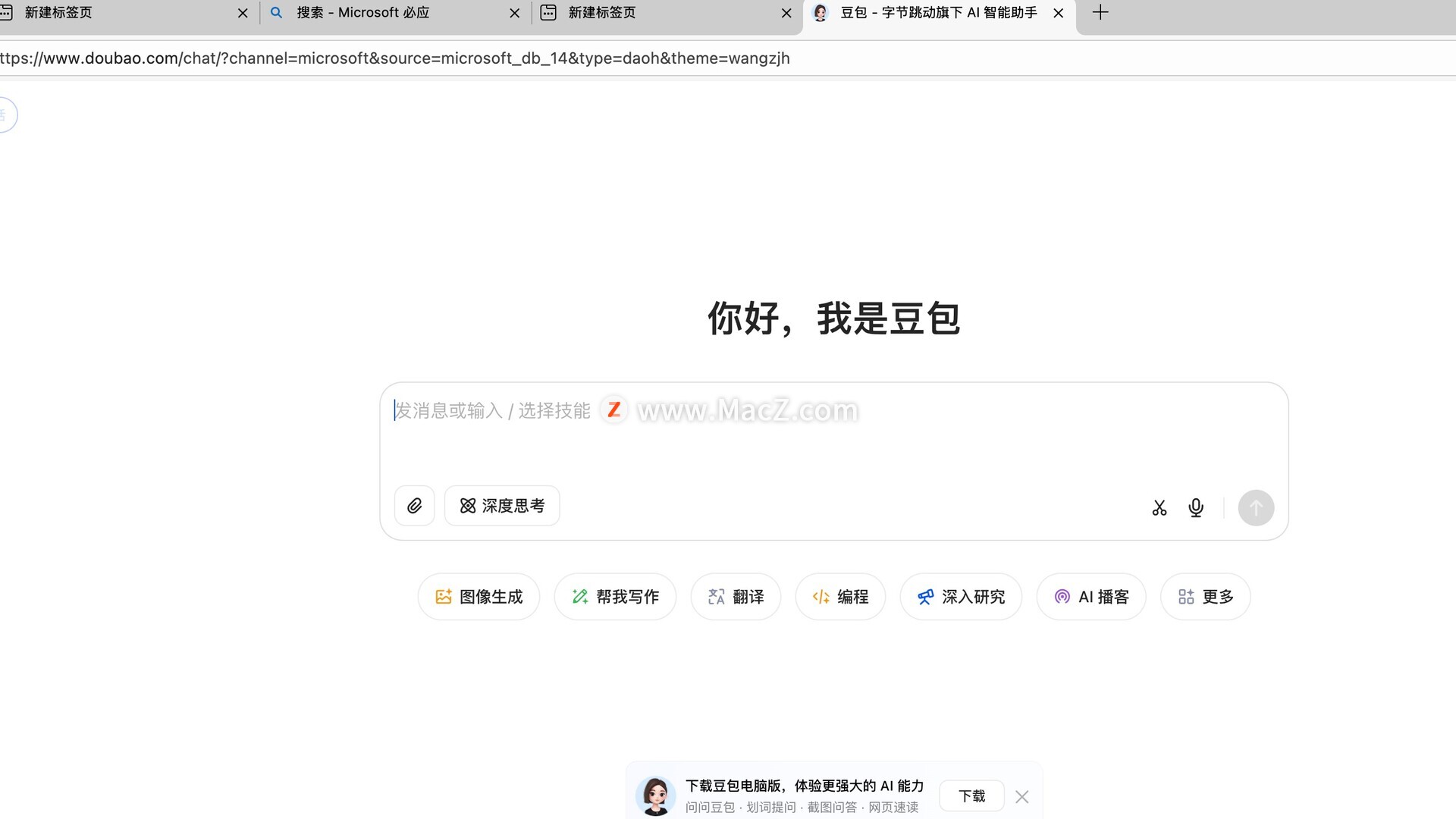
Task: Expand 更多 for more skills
Action: pyautogui.click(x=1206, y=597)
